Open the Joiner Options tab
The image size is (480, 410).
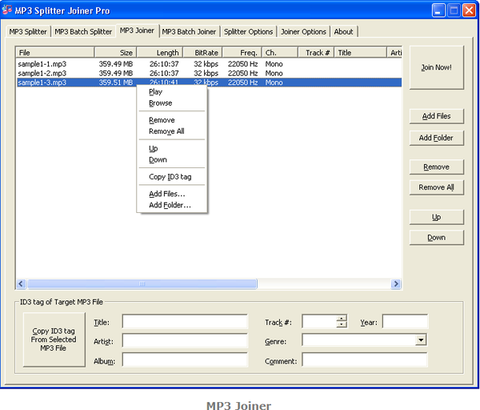(x=303, y=32)
